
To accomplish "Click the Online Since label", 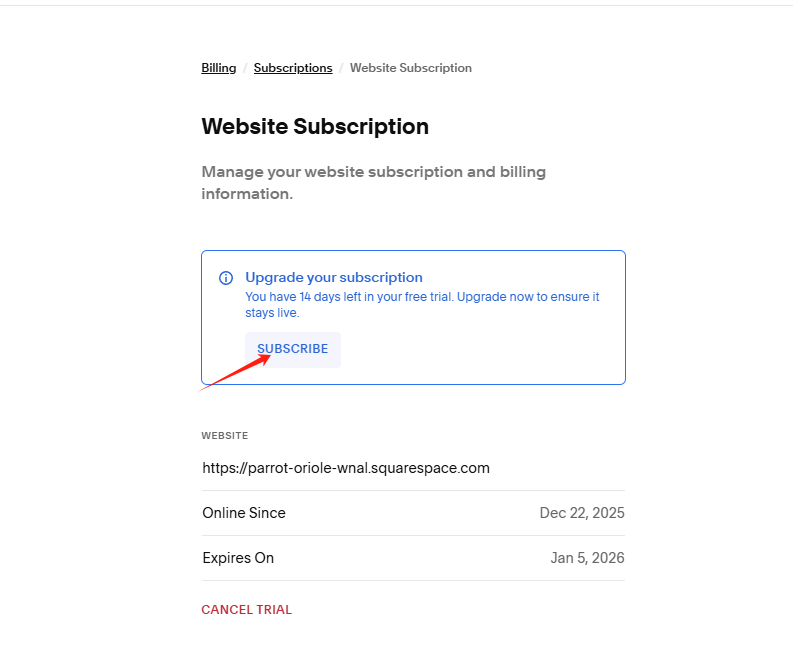I will tap(244, 513).
